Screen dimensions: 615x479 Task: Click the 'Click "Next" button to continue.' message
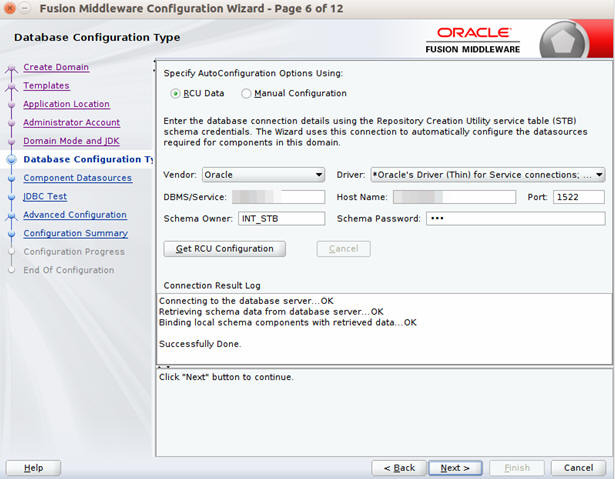[226, 377]
